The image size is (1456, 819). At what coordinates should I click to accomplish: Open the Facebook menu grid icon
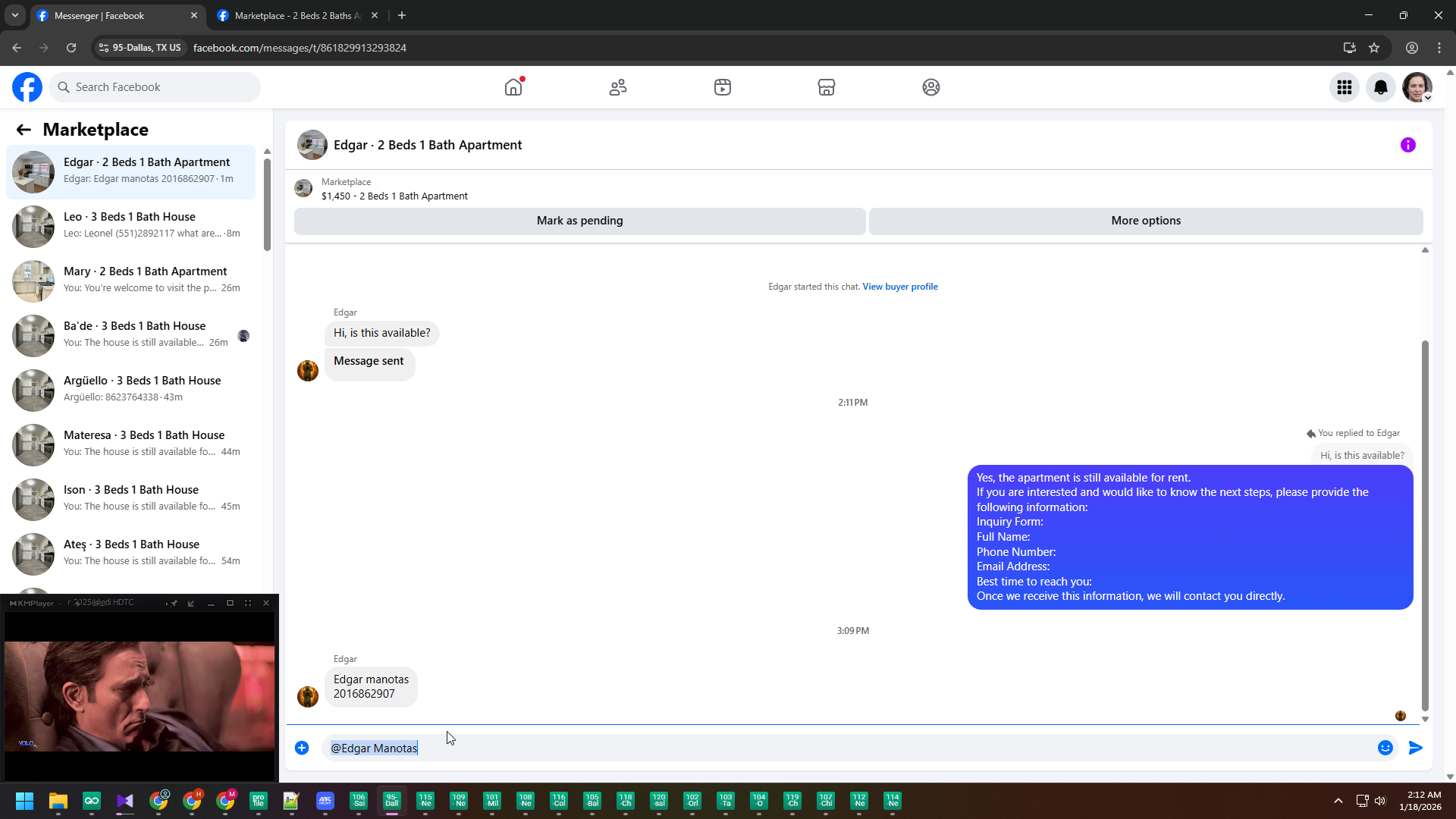(1345, 87)
